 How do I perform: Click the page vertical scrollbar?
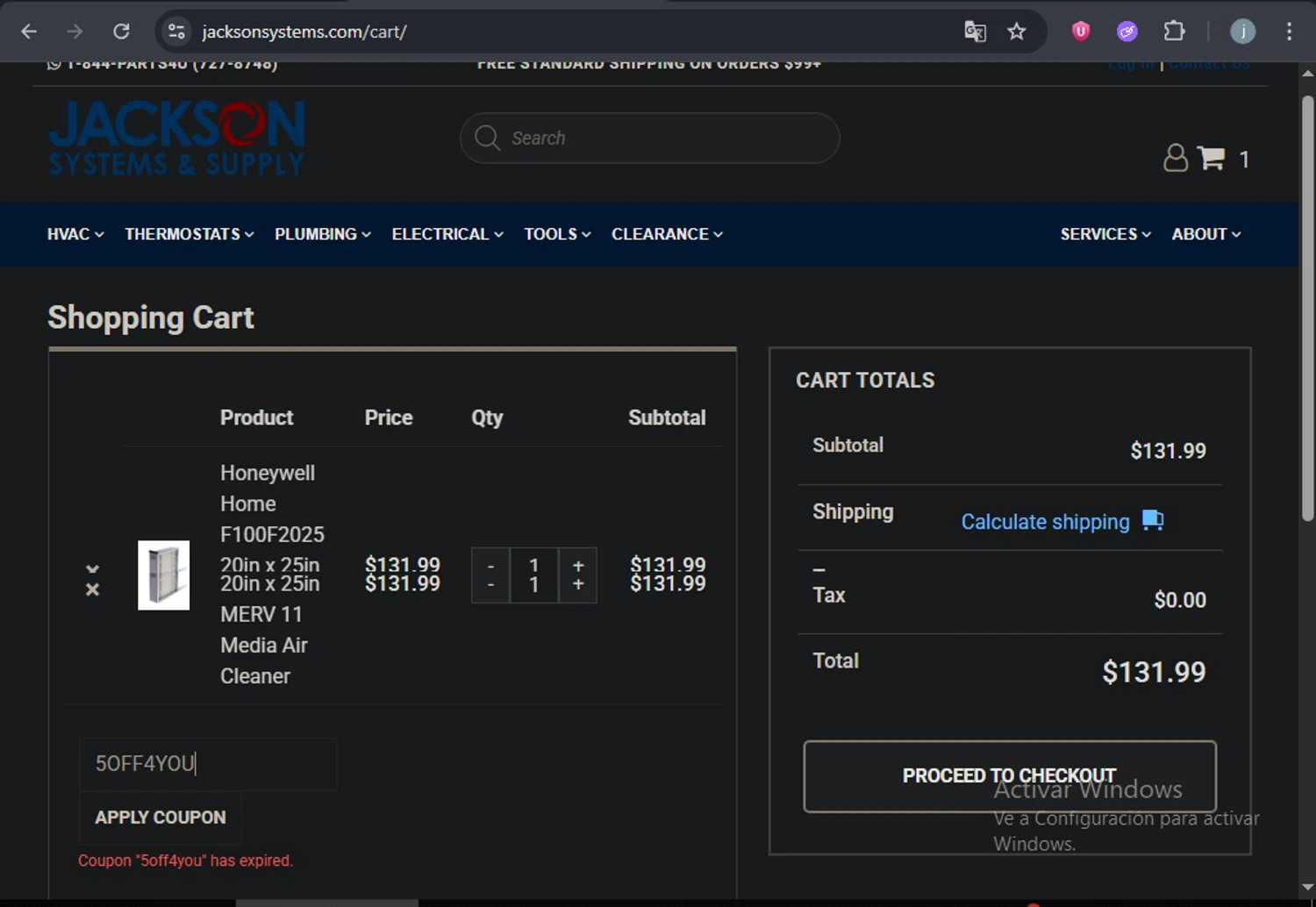coord(1307,307)
